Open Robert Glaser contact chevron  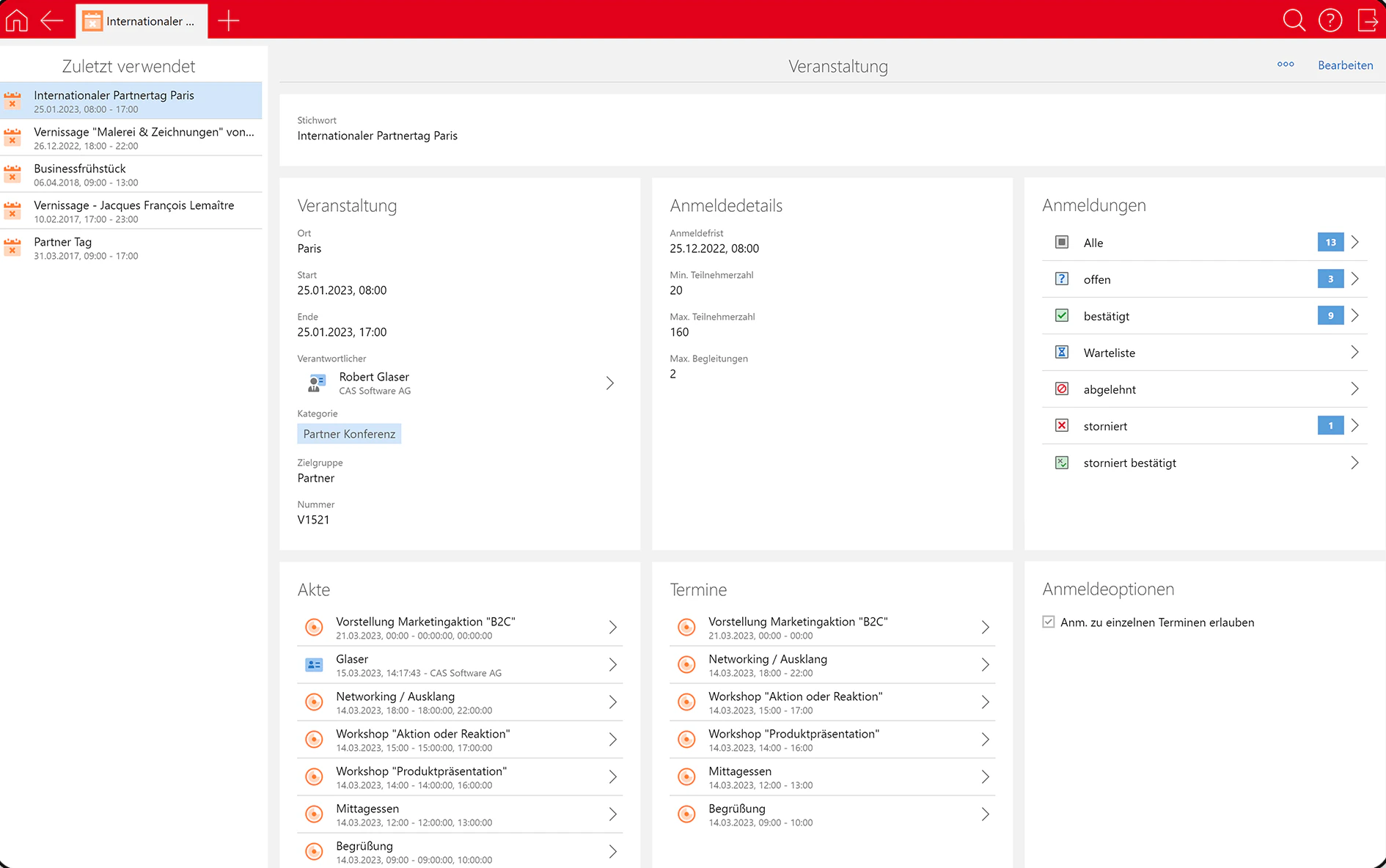[x=609, y=383]
